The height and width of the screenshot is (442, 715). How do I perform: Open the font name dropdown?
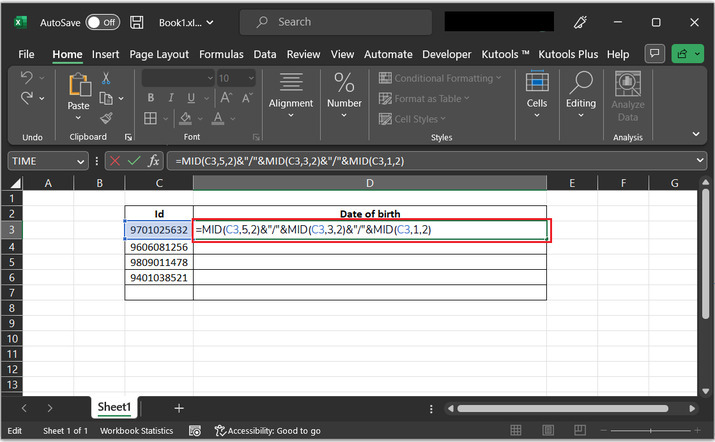click(x=210, y=78)
